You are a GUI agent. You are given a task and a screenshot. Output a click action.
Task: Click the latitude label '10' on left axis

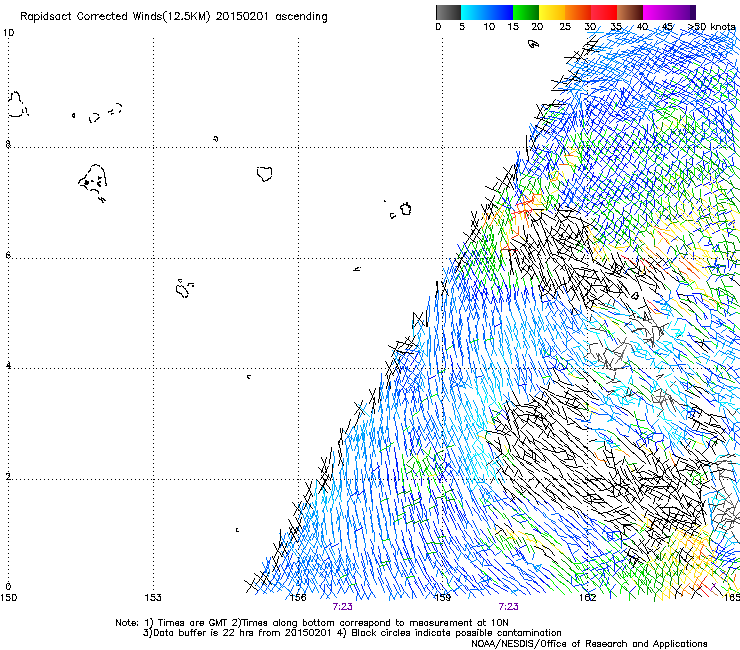coord(8,33)
